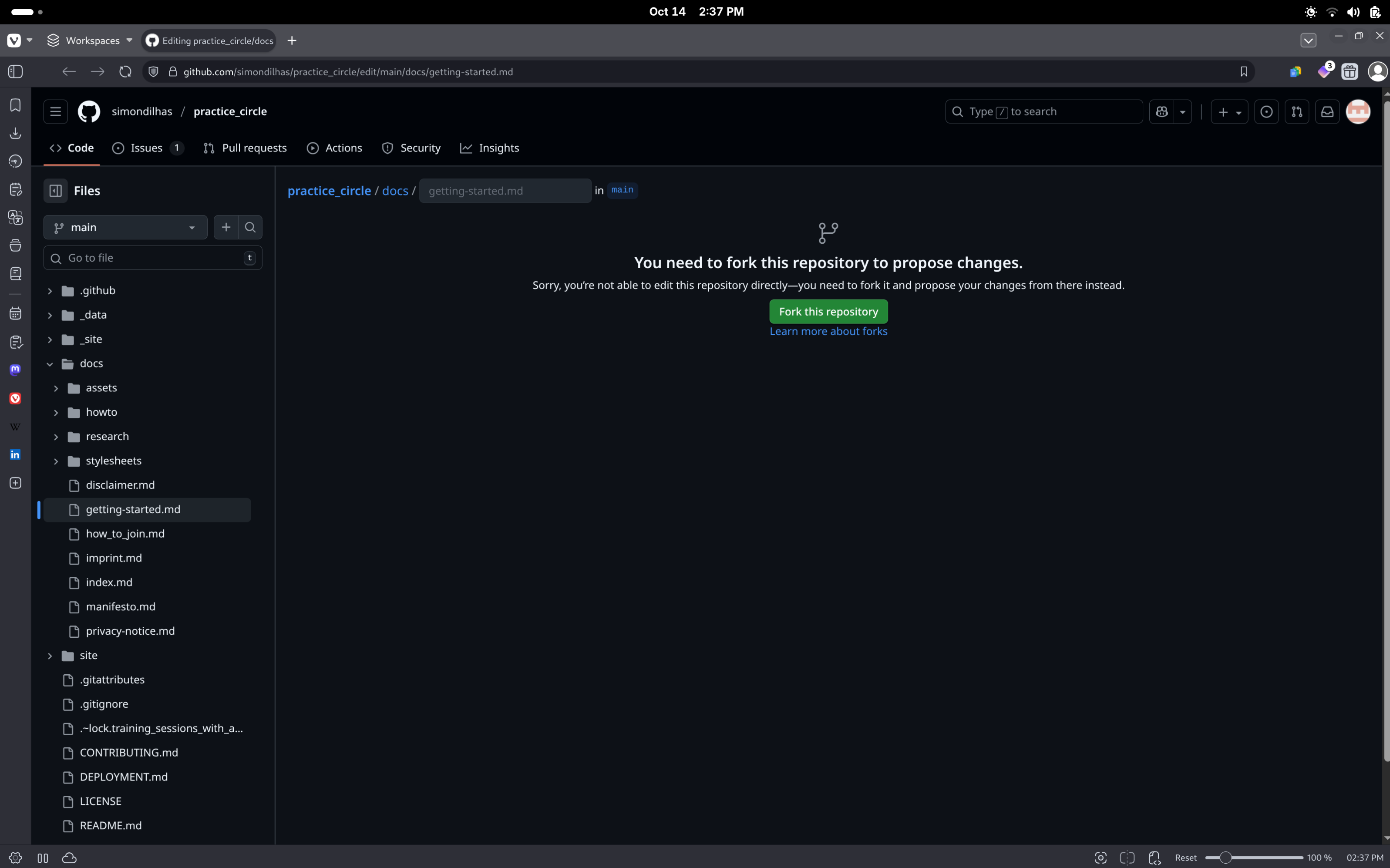Toggle the Vivaldi side panel button

click(x=16, y=72)
